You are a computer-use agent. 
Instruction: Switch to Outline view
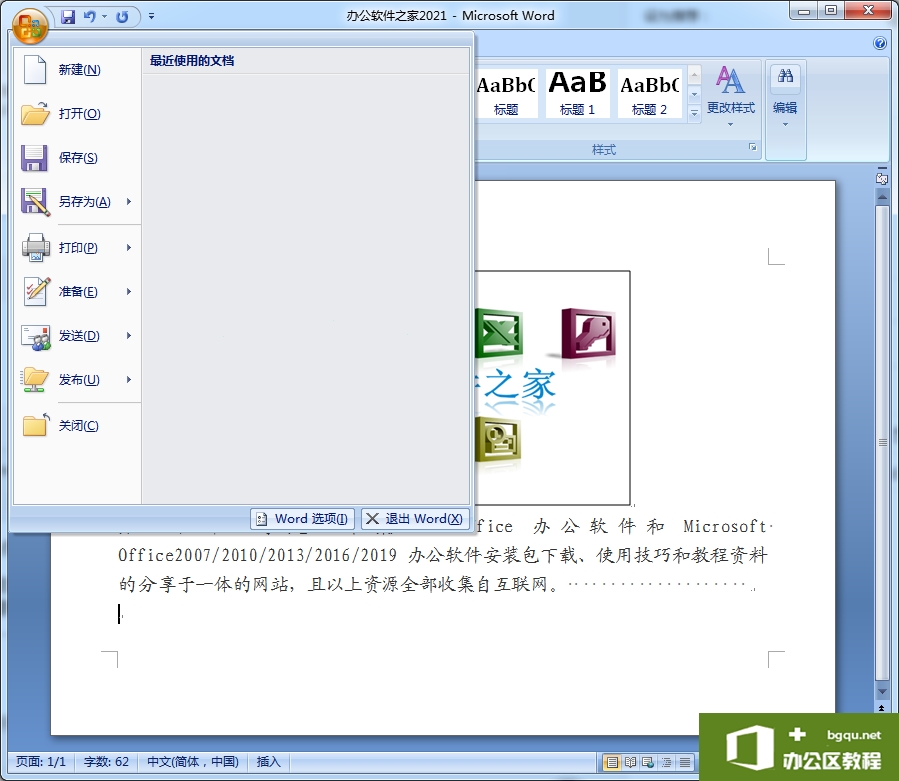(x=666, y=762)
